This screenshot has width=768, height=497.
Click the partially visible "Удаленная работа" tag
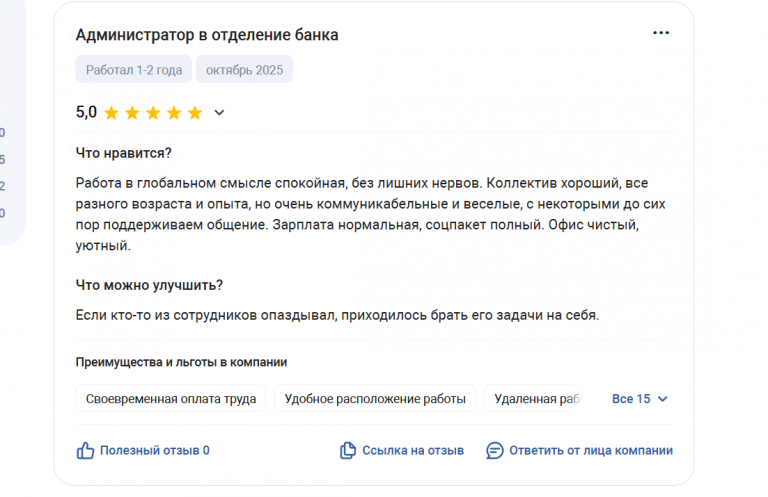[536, 399]
